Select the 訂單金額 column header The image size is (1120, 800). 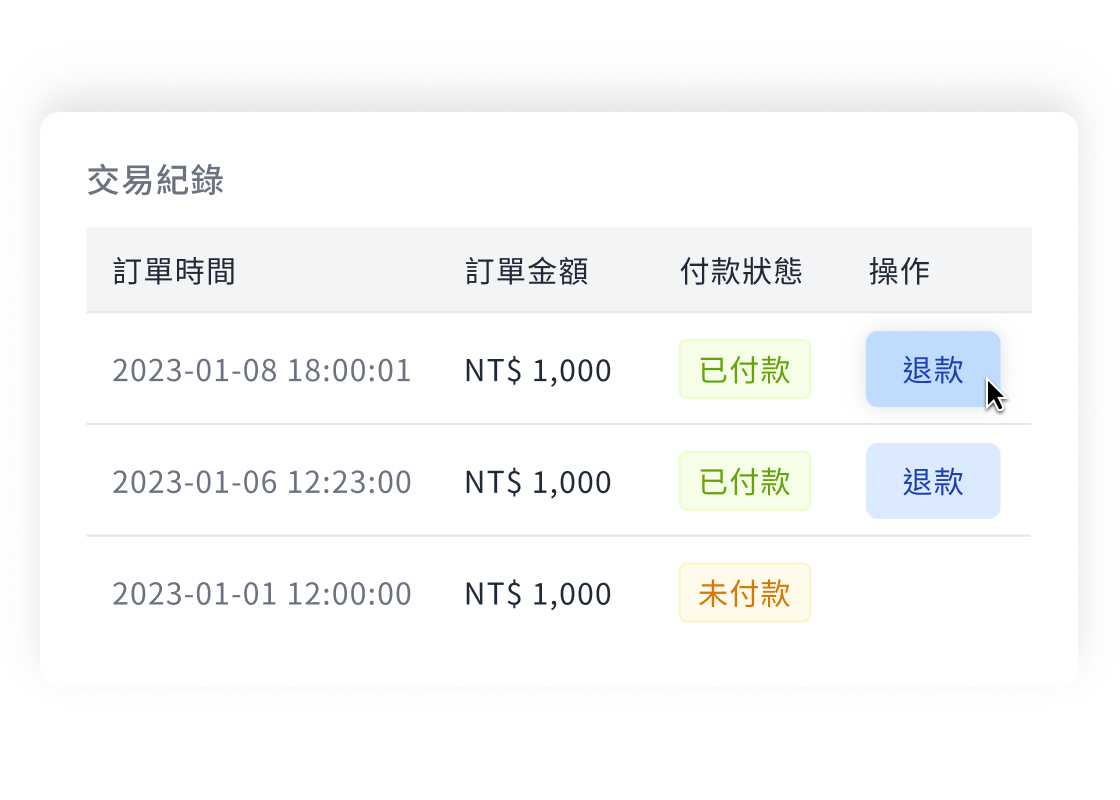pos(526,271)
